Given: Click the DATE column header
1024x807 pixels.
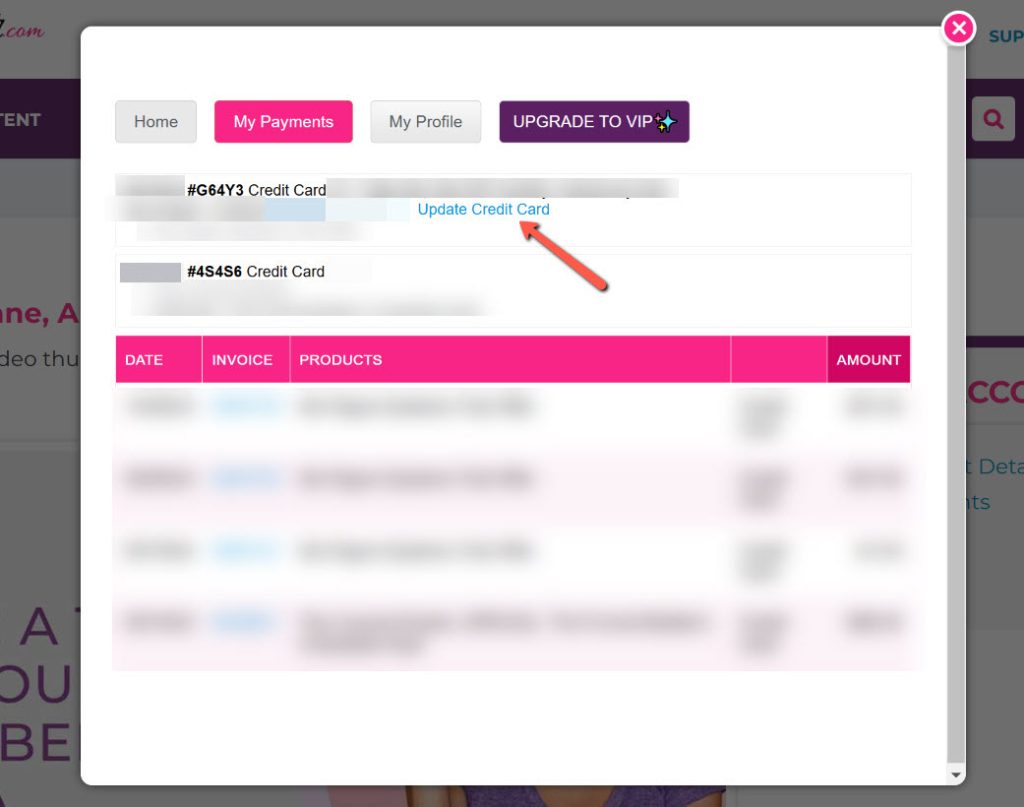Looking at the screenshot, I should (144, 360).
